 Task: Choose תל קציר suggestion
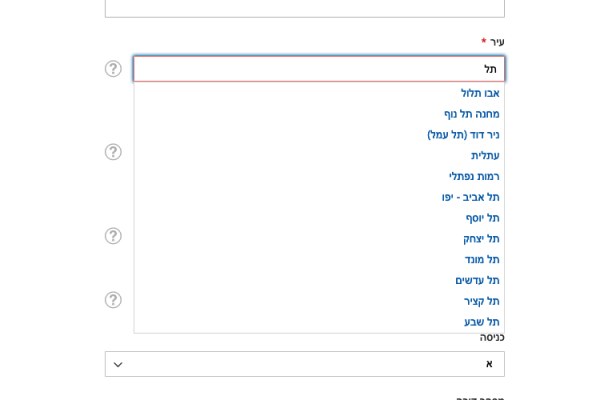(x=481, y=301)
